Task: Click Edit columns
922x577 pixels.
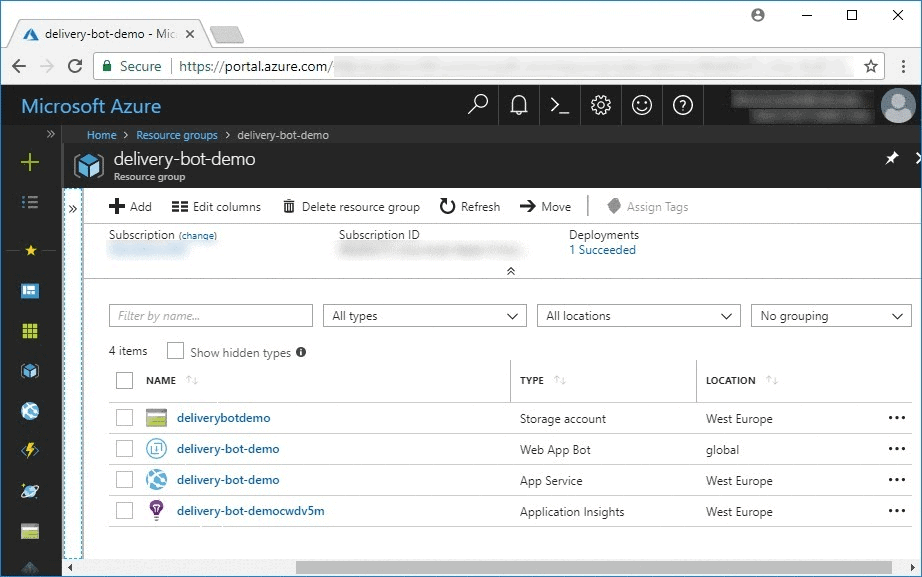Action: pos(216,206)
